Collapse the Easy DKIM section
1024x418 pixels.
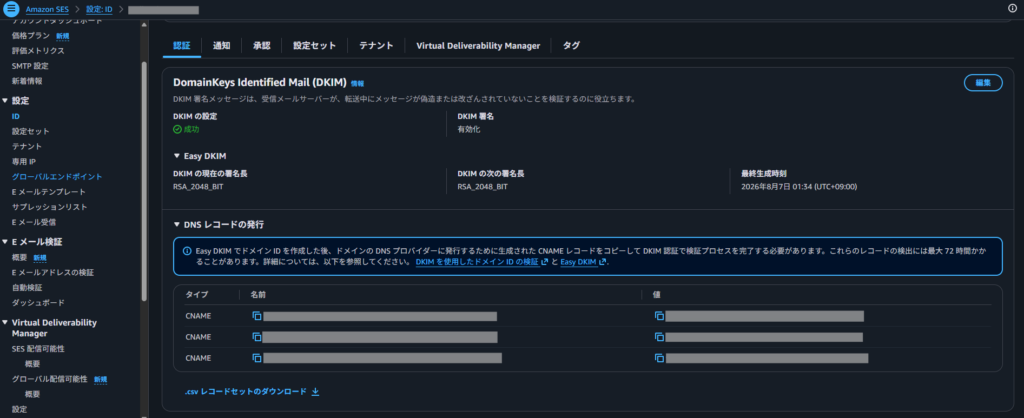click(x=176, y=156)
